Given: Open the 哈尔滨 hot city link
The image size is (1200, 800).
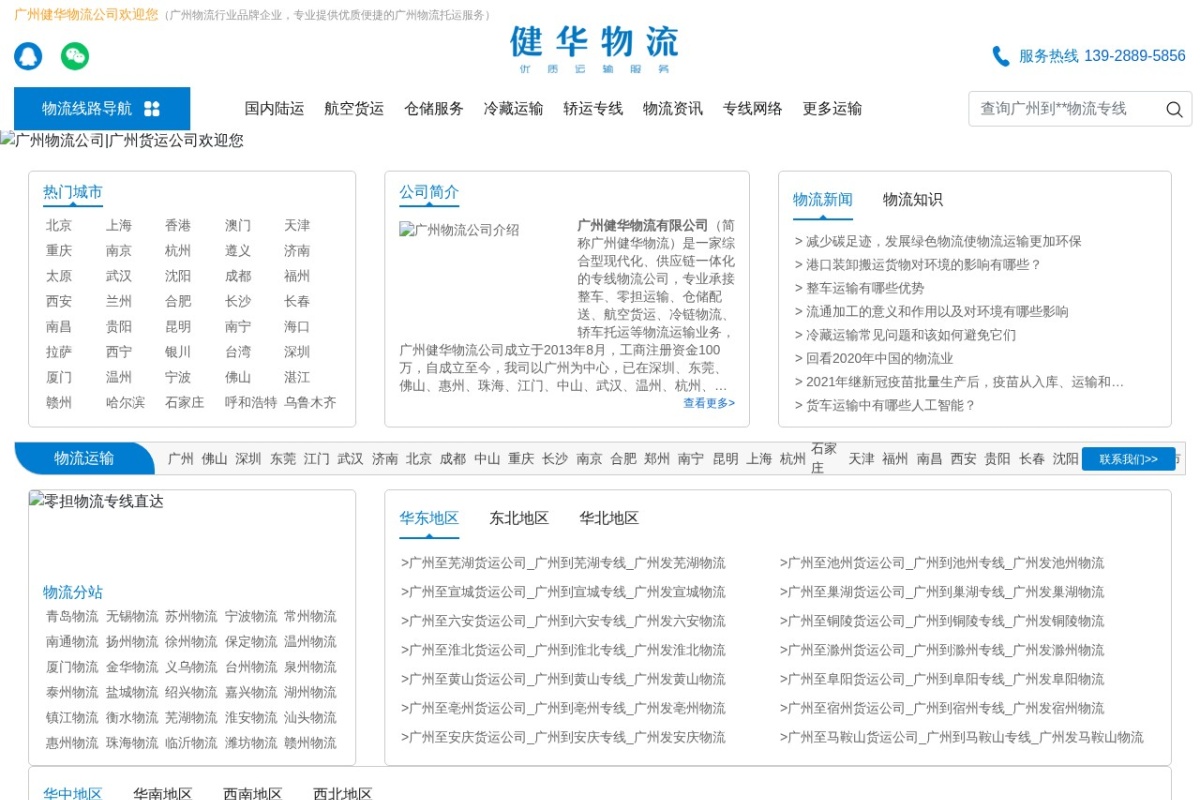Looking at the screenshot, I should (x=125, y=403).
